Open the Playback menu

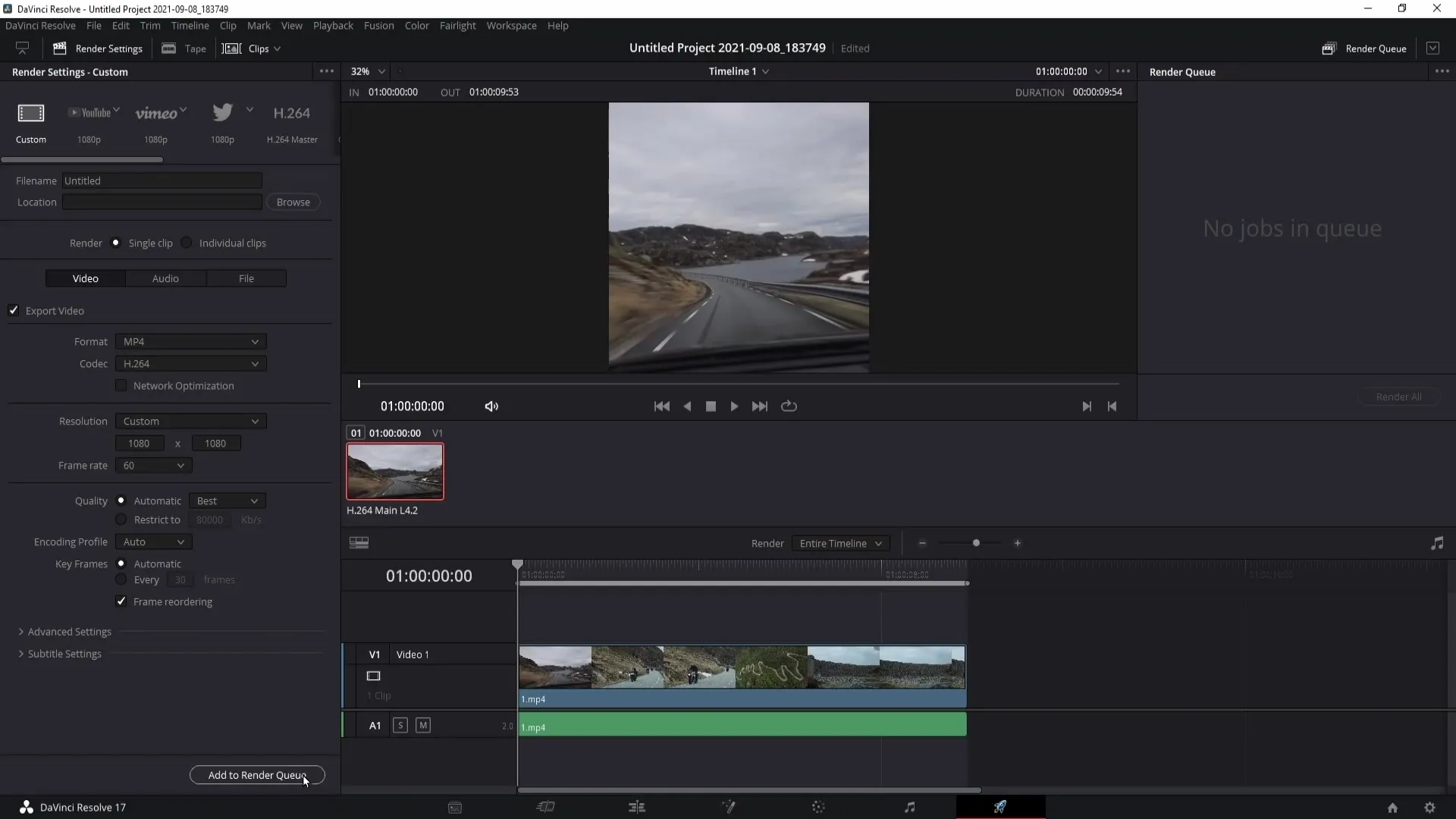click(x=333, y=26)
